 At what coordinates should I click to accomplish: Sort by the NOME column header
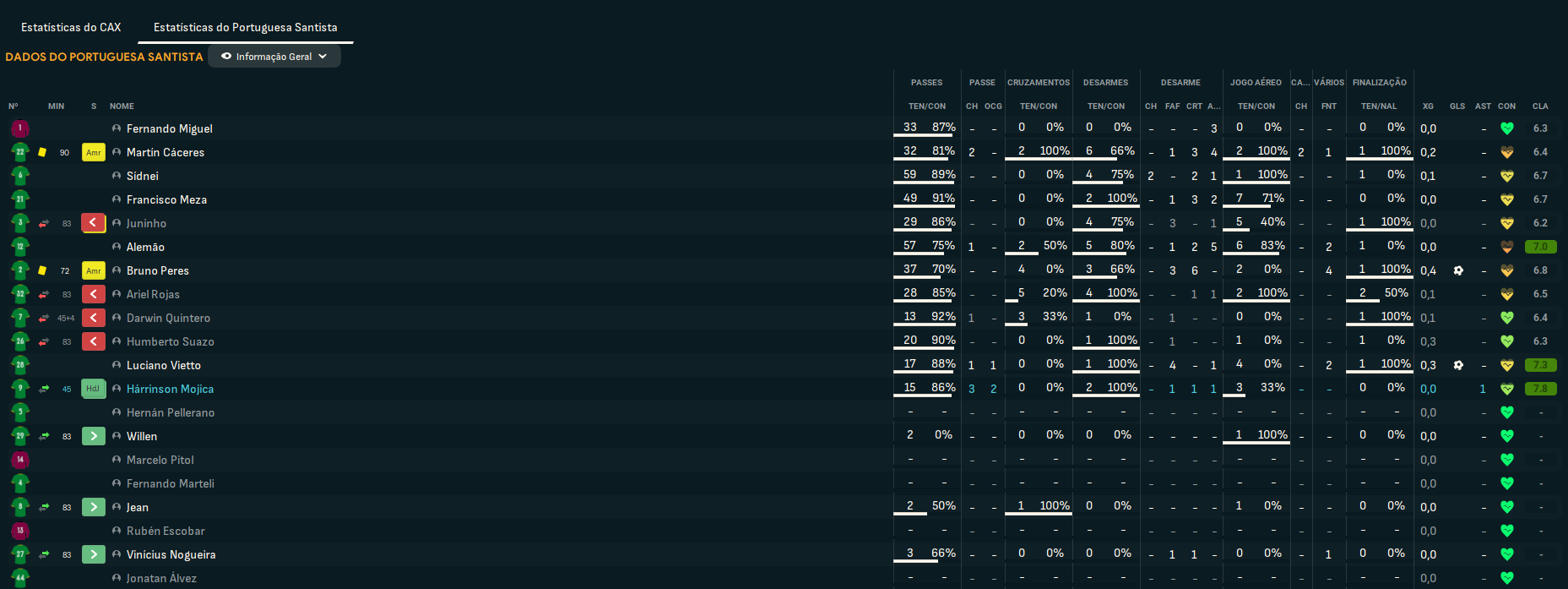click(122, 106)
